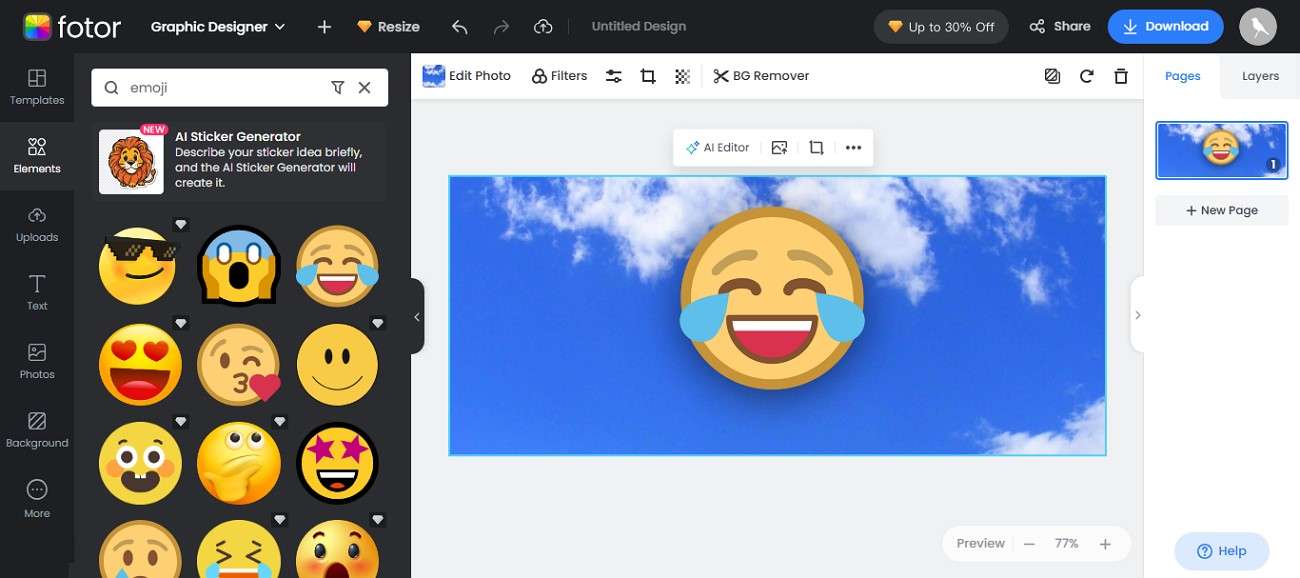Screen dimensions: 1300x578
Task: Click the plus icon to create new design
Action: pyautogui.click(x=324, y=27)
